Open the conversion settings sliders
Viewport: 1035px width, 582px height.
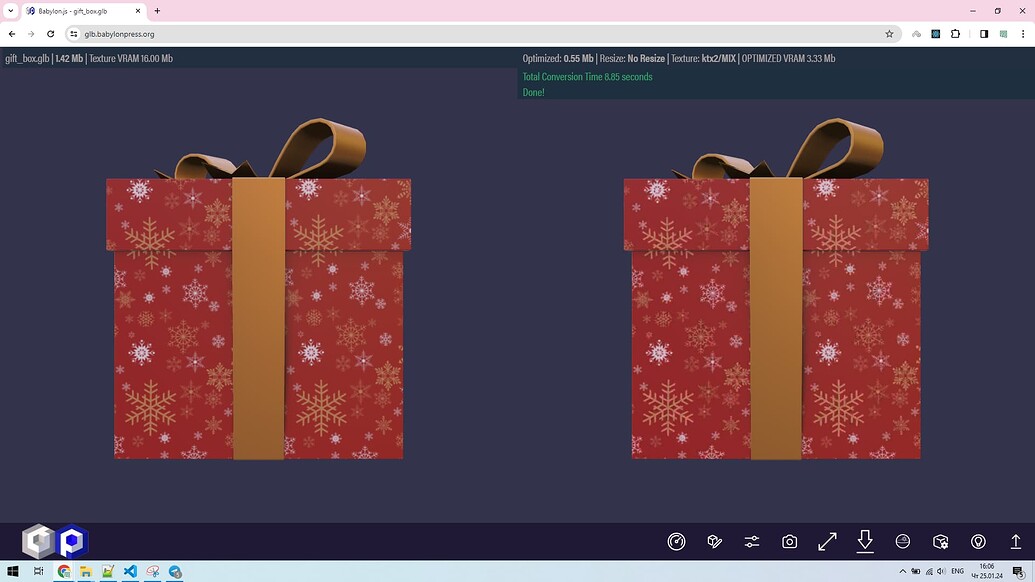coord(752,541)
